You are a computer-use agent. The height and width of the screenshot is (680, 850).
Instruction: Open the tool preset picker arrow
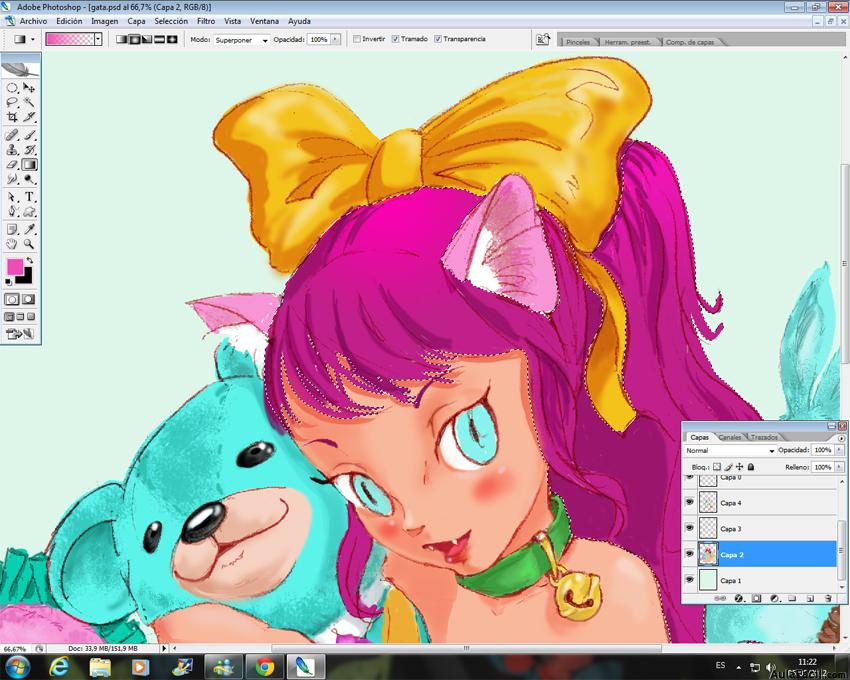tap(33, 39)
